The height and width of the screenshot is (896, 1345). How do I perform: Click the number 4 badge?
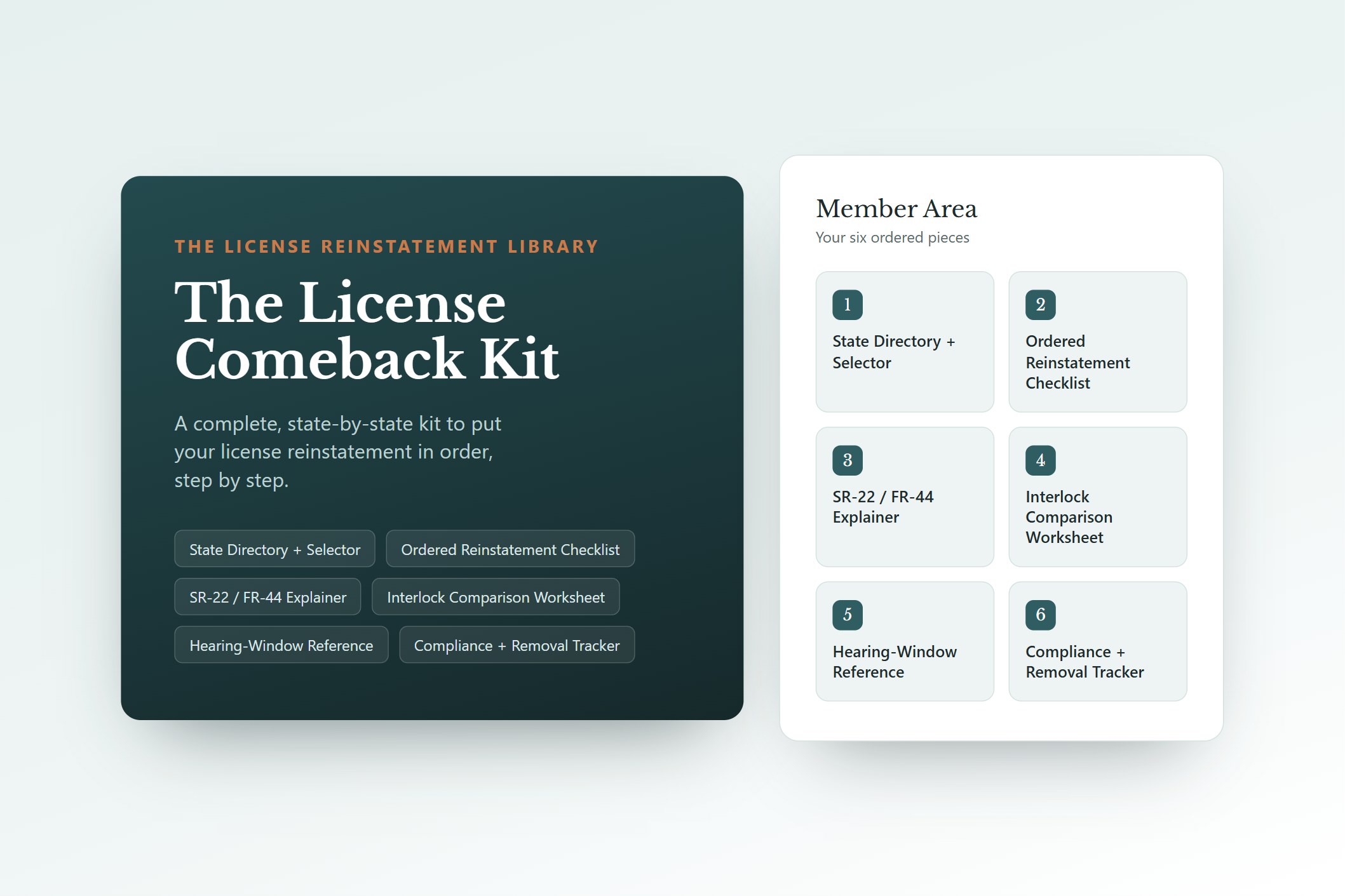point(1040,460)
